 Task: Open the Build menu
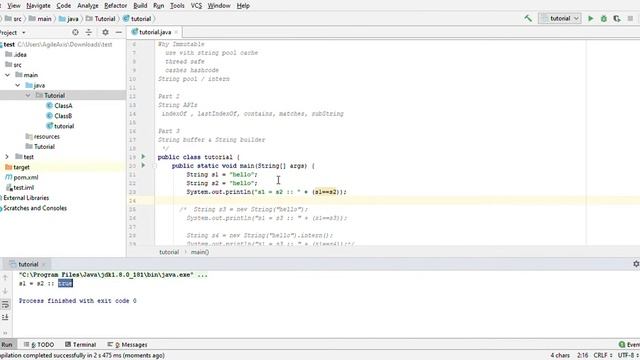[x=140, y=6]
